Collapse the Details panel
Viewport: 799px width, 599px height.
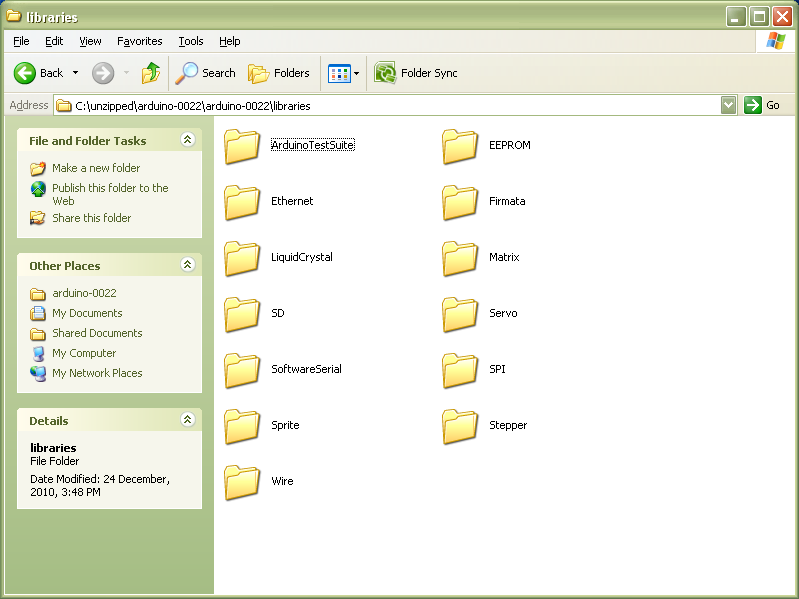(x=188, y=419)
